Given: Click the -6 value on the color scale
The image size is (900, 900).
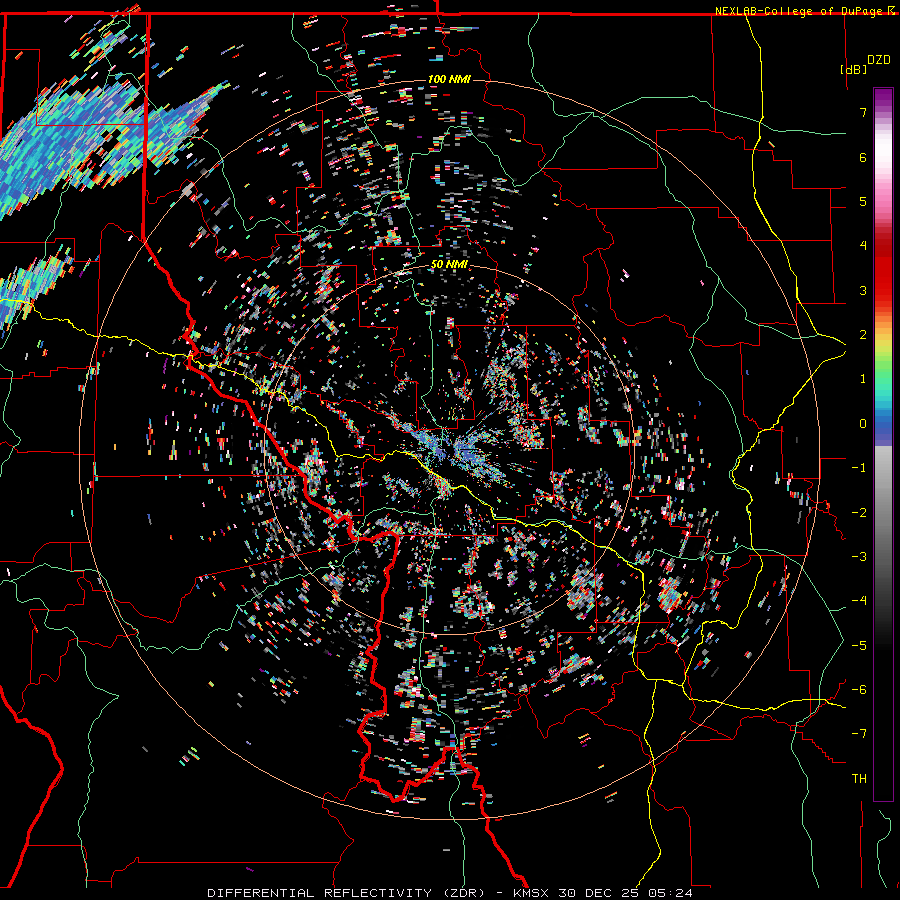Looking at the screenshot, I should click(x=859, y=690).
